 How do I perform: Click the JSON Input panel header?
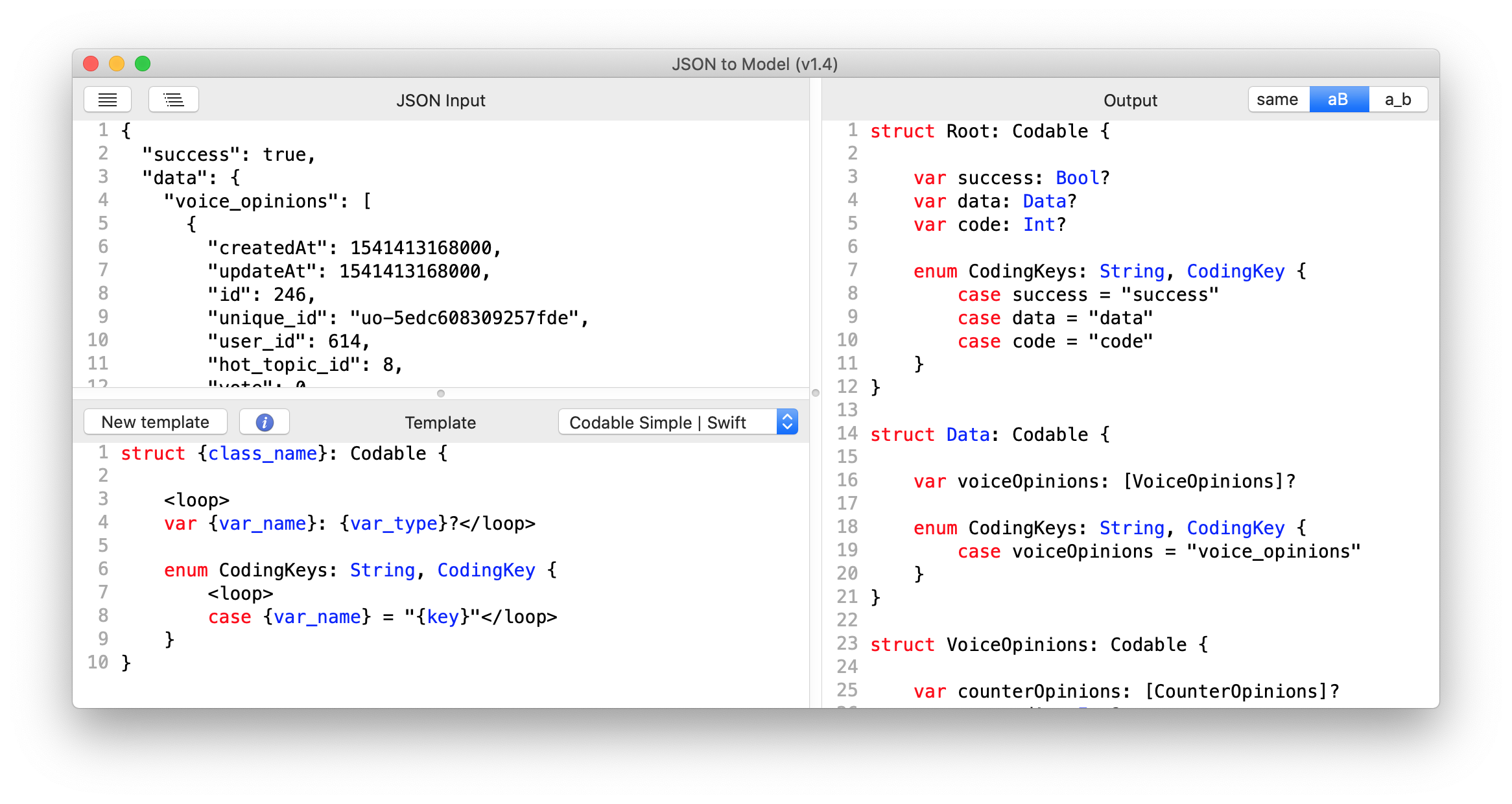[440, 100]
